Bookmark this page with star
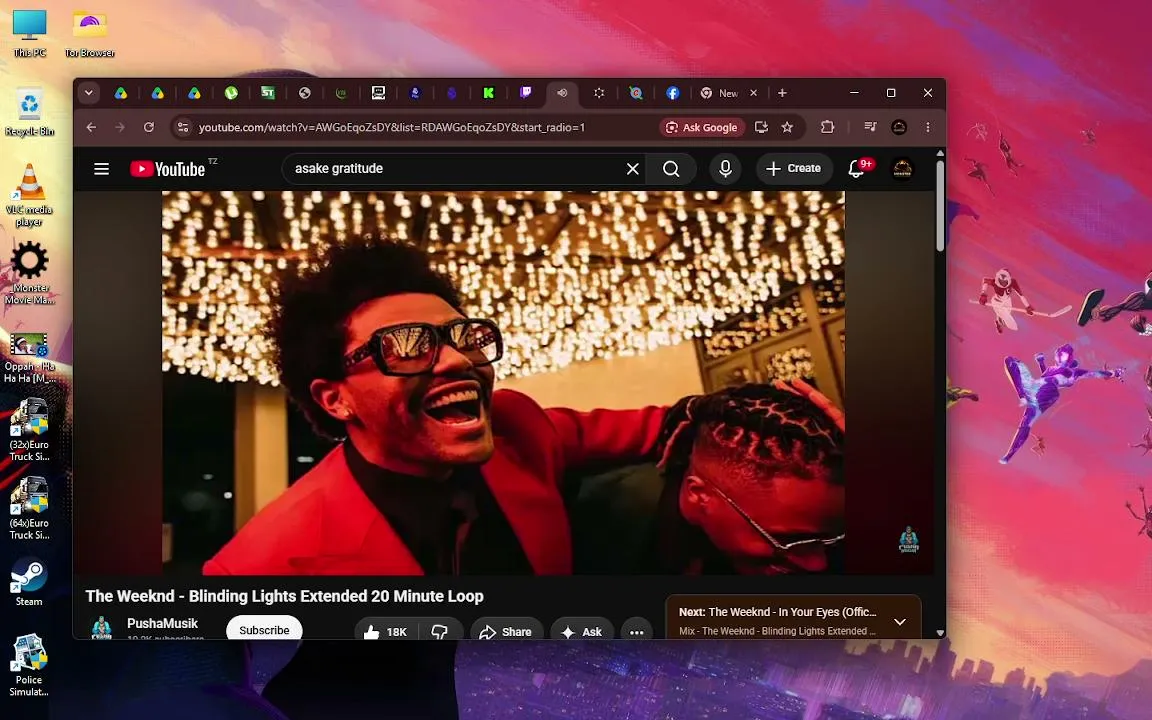 coord(788,127)
